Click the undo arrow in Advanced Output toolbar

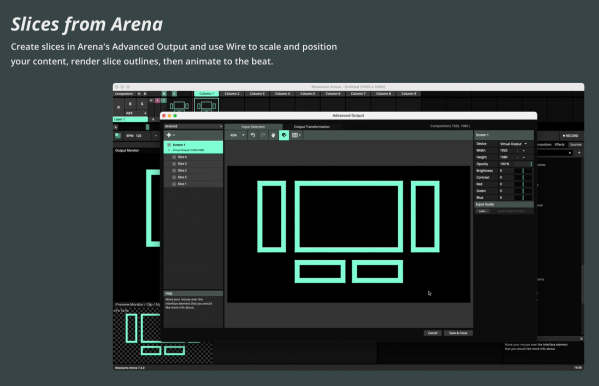point(253,135)
